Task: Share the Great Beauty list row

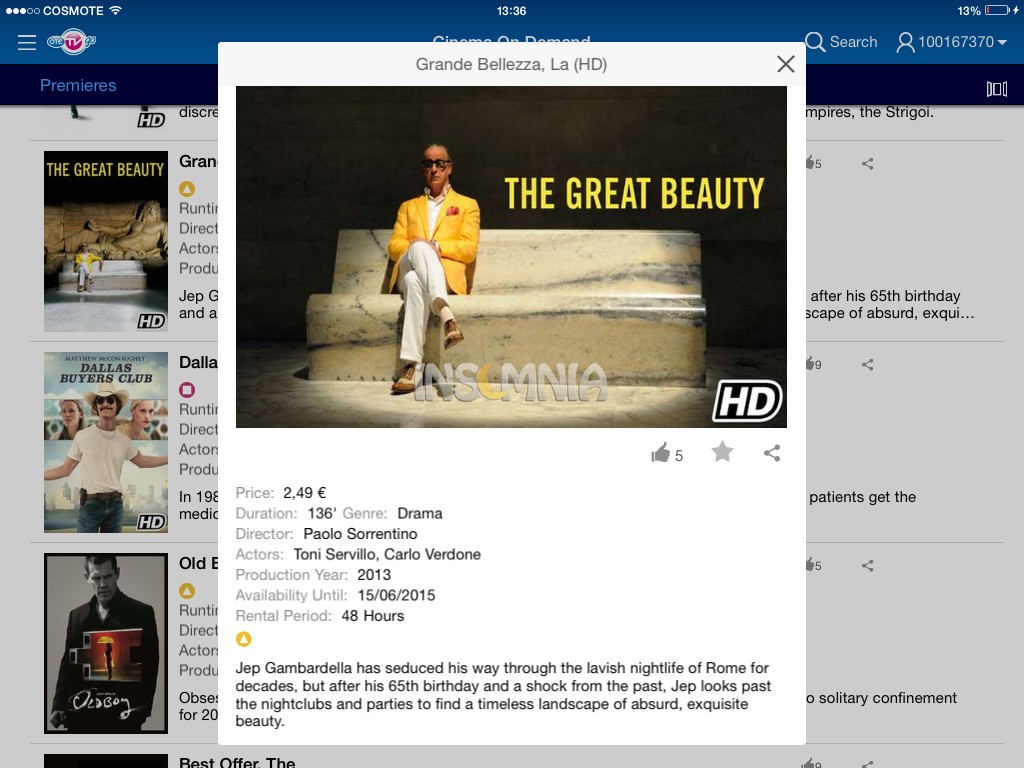Action: [867, 164]
